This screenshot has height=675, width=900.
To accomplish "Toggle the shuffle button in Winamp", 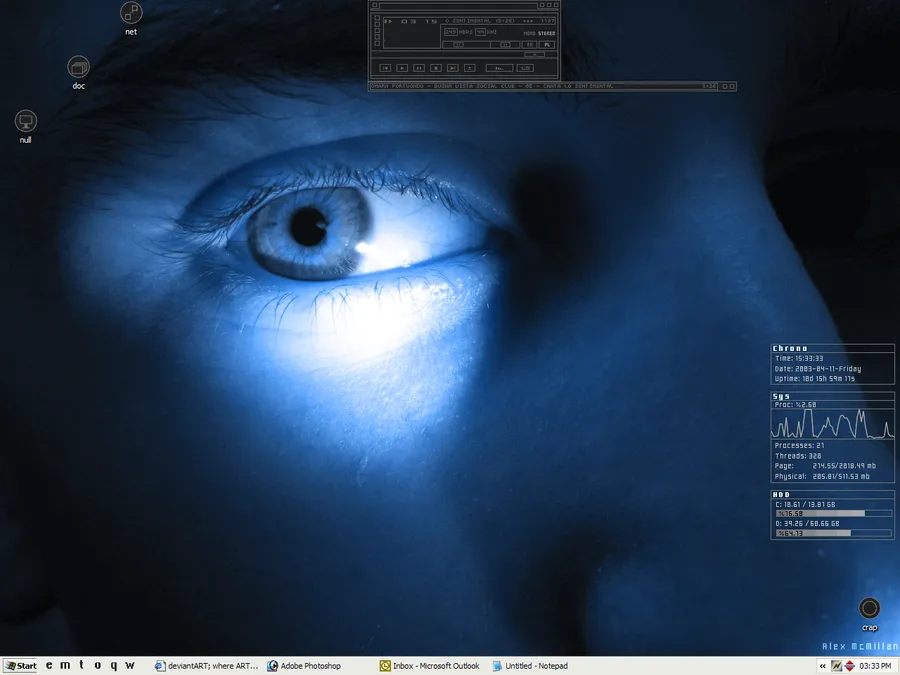I will (499, 68).
